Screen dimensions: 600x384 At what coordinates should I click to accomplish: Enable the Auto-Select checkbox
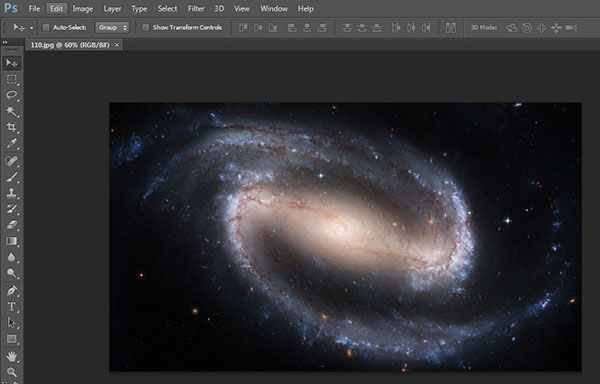46,28
